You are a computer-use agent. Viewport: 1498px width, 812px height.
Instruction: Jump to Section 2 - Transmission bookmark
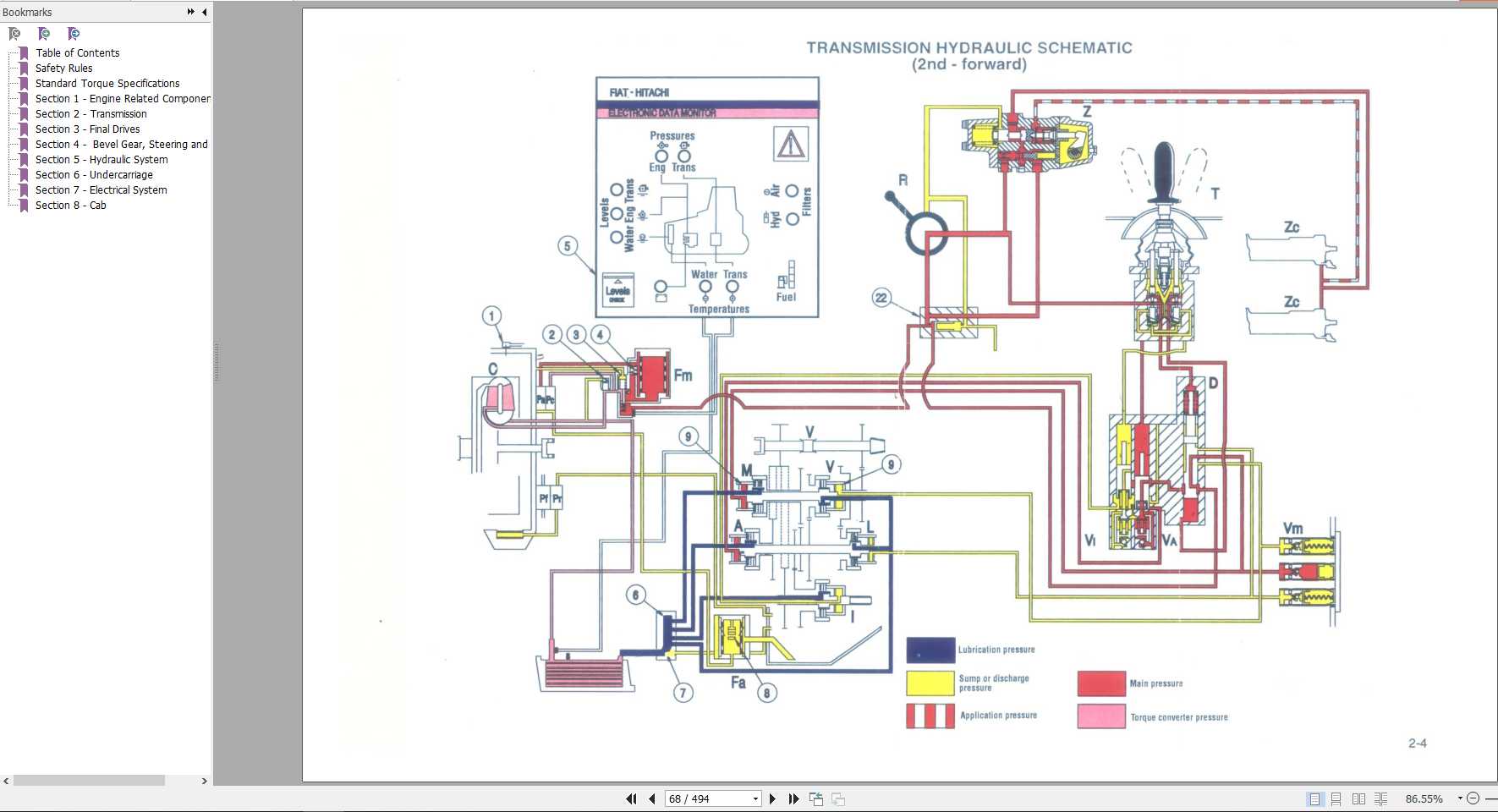pyautogui.click(x=91, y=113)
